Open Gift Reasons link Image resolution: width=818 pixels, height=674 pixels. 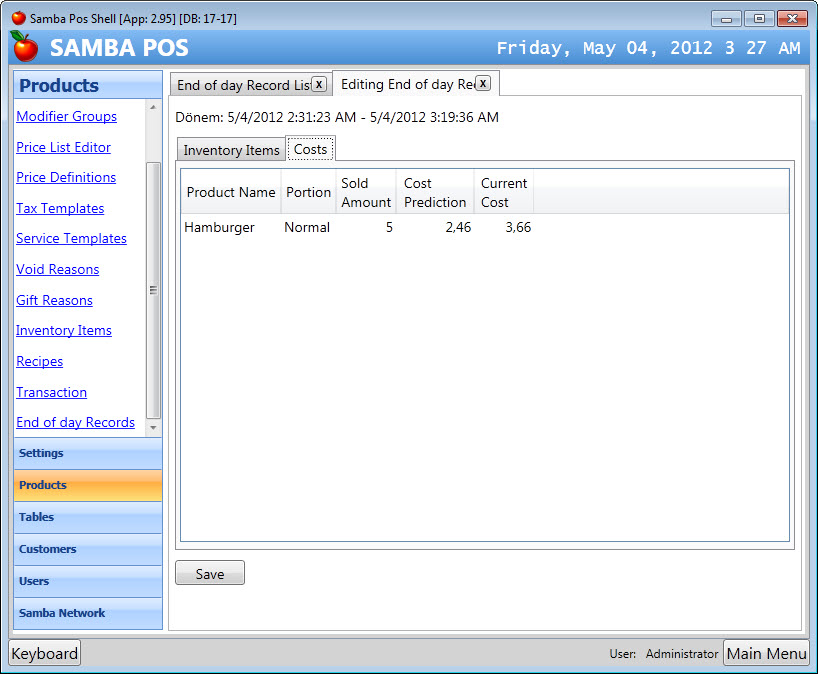pyautogui.click(x=54, y=300)
